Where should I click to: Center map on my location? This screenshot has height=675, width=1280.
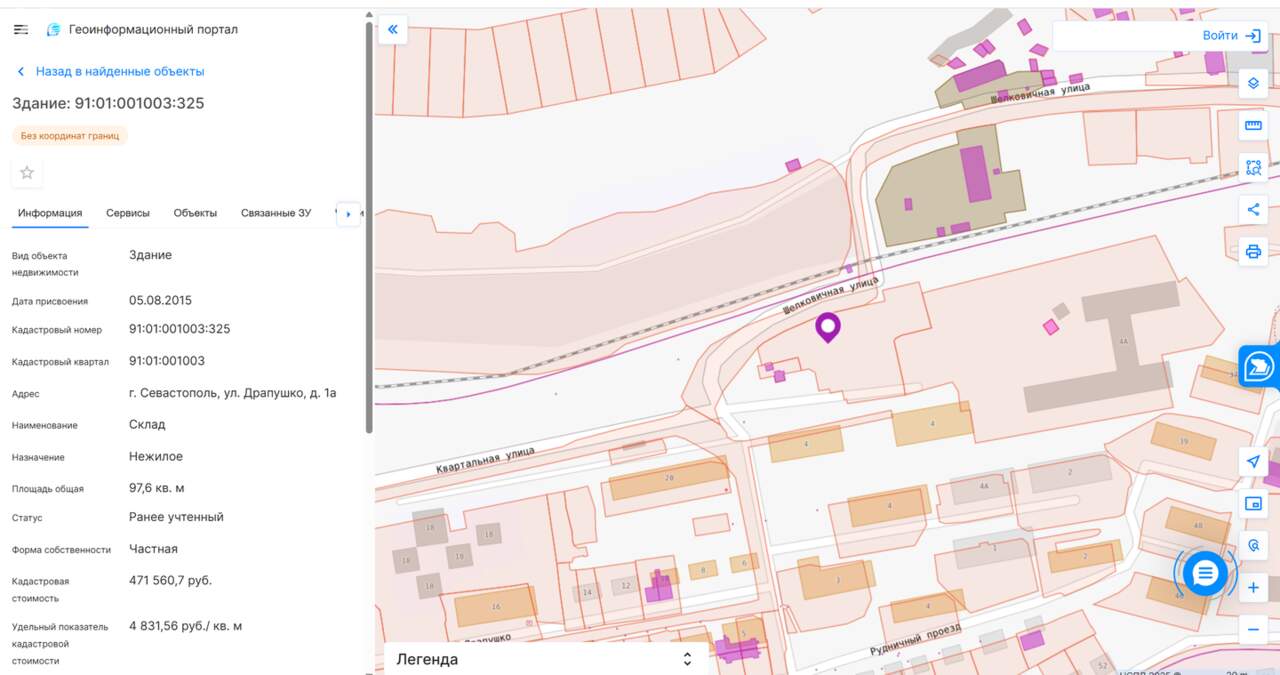click(1253, 461)
